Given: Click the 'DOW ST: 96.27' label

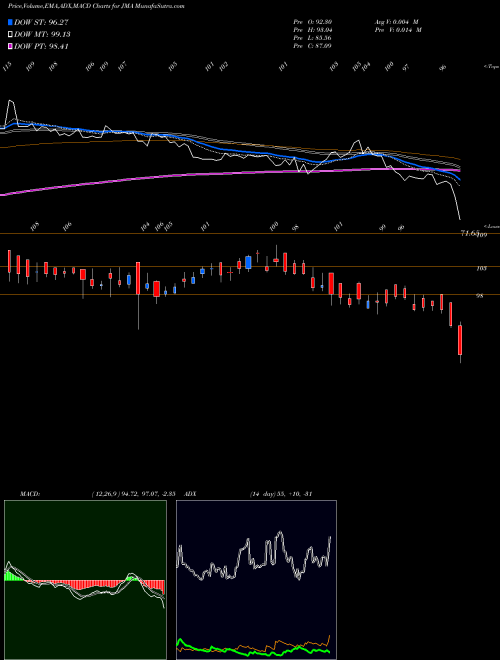Looking at the screenshot, I should pos(41,22).
